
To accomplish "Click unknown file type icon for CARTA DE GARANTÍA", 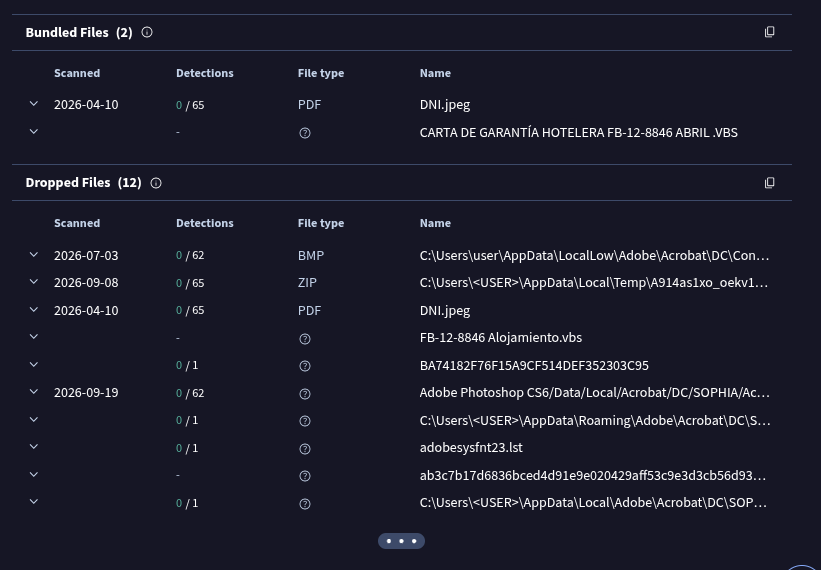I will pyautogui.click(x=305, y=133).
